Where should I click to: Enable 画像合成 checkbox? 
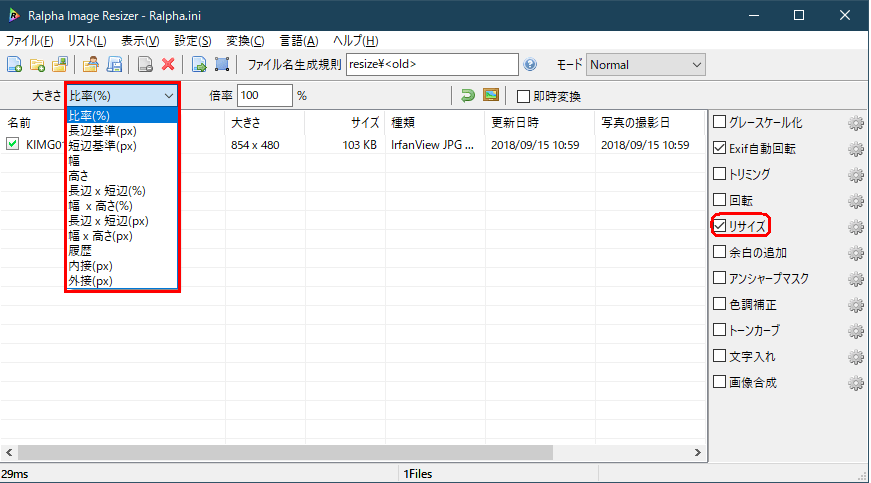pos(719,381)
